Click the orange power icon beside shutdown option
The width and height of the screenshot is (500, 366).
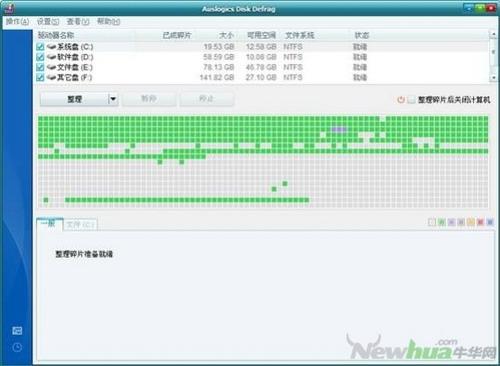pos(401,99)
